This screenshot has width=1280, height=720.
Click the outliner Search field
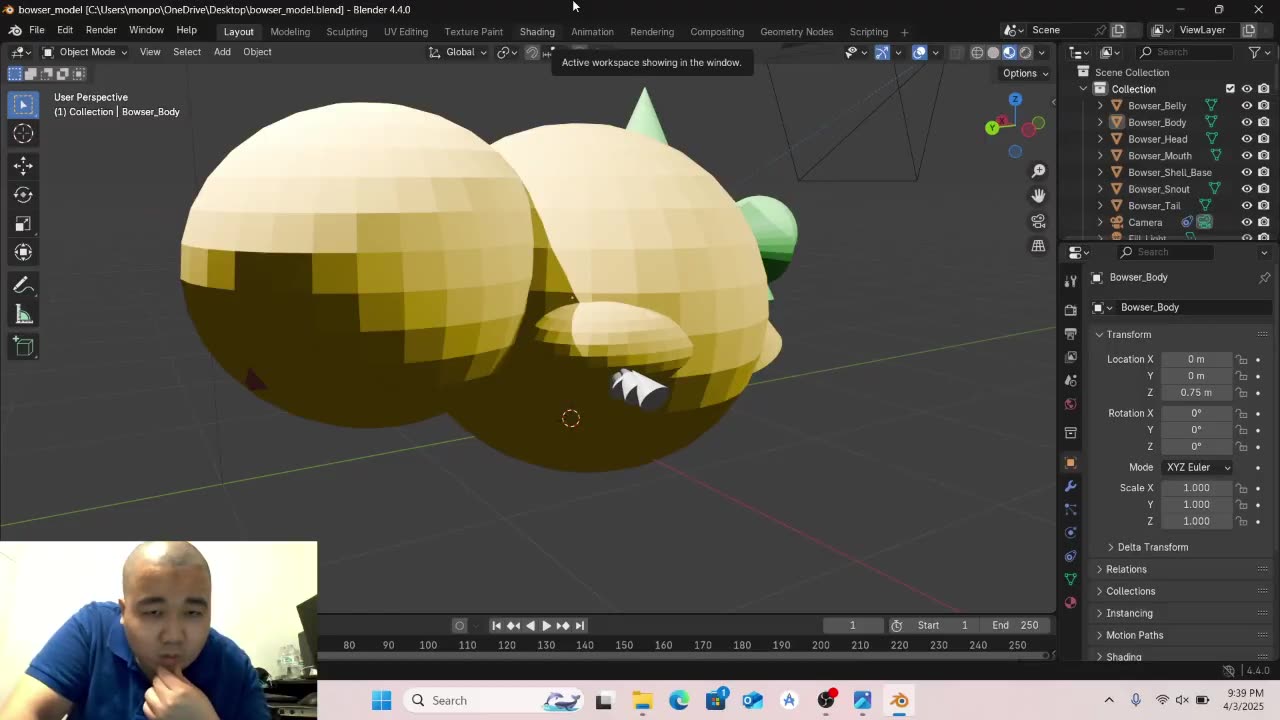point(1187,52)
